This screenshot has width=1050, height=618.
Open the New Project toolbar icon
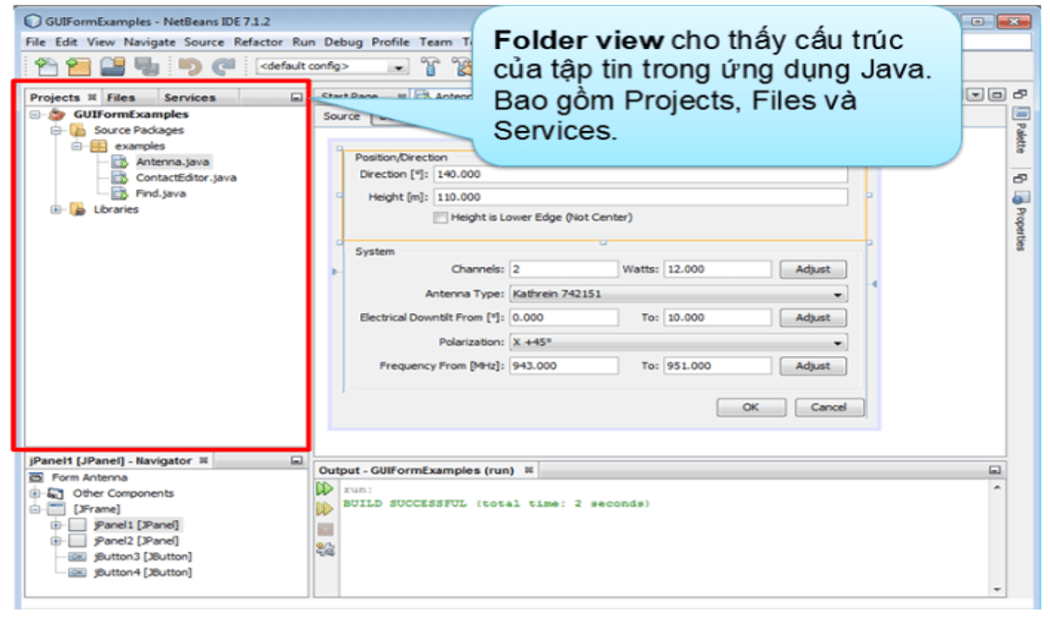tap(79, 66)
